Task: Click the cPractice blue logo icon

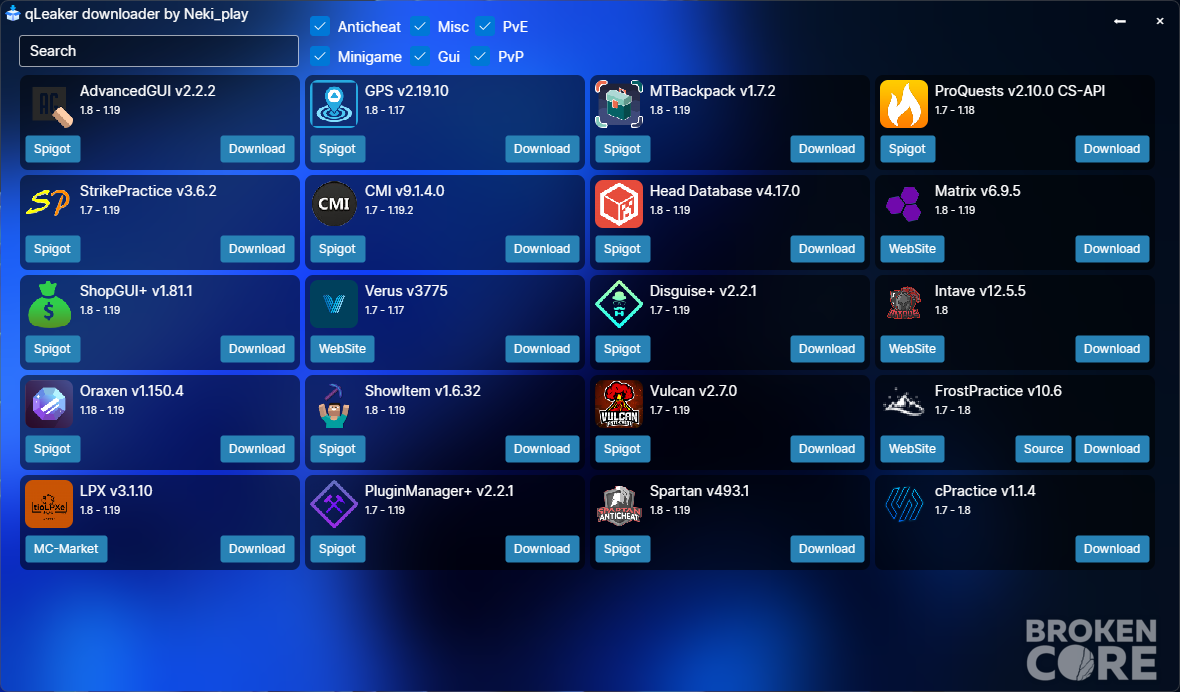Action: pos(904,504)
